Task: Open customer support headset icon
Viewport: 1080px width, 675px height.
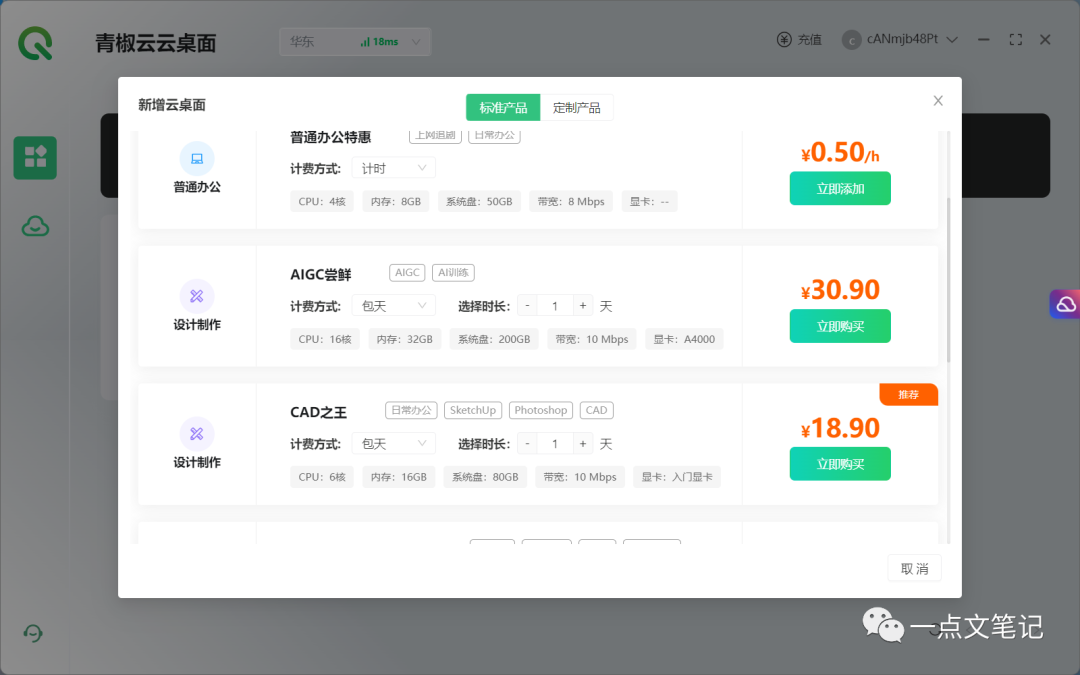Action: (x=33, y=632)
